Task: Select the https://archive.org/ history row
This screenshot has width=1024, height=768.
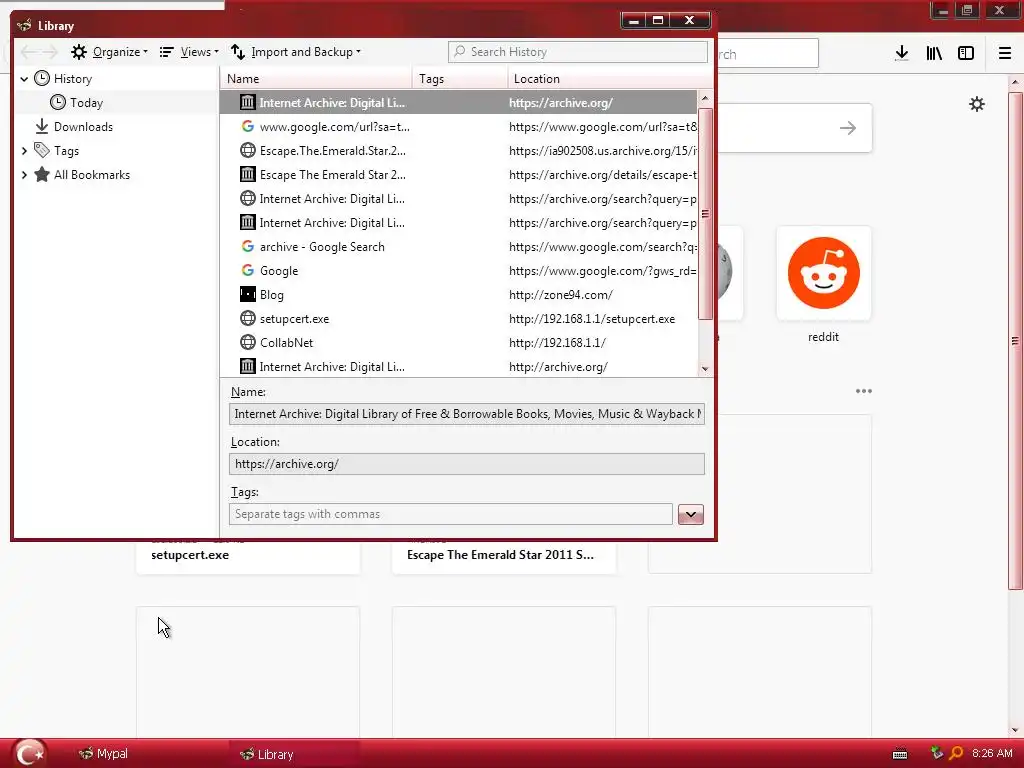Action: click(458, 103)
